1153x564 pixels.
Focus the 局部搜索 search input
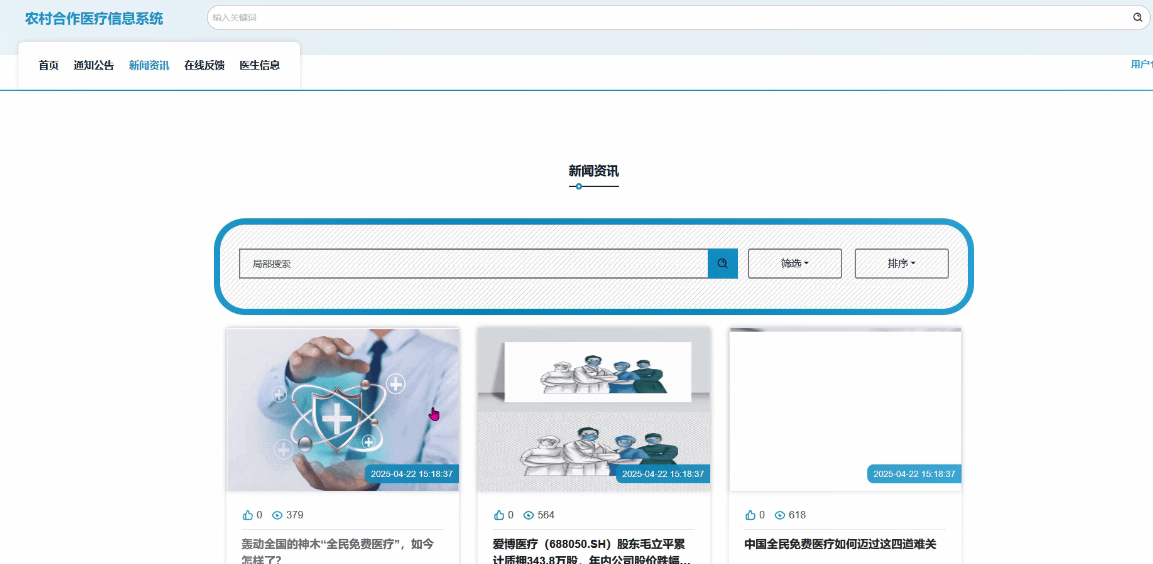pos(474,263)
